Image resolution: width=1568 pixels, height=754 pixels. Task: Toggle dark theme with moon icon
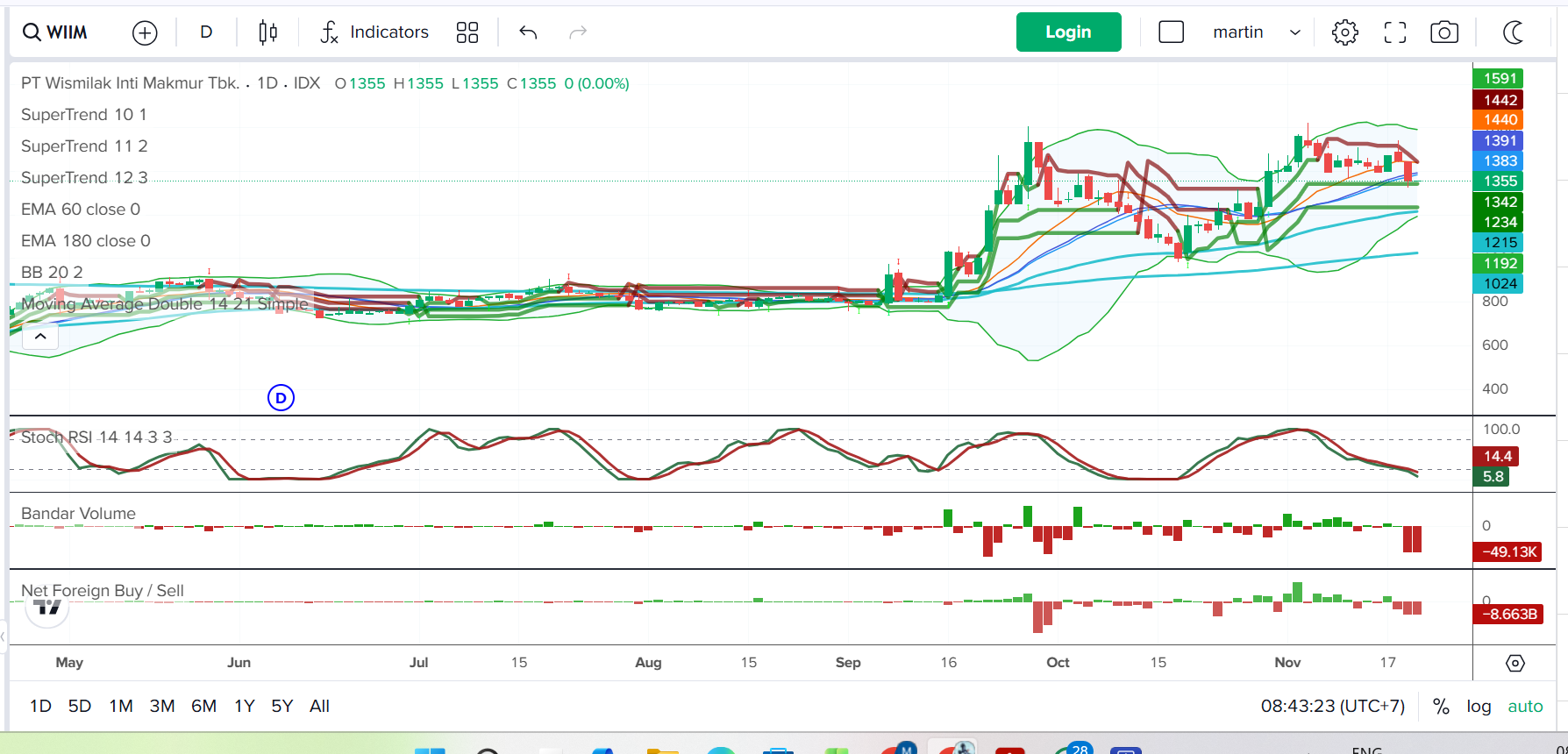[x=1513, y=32]
